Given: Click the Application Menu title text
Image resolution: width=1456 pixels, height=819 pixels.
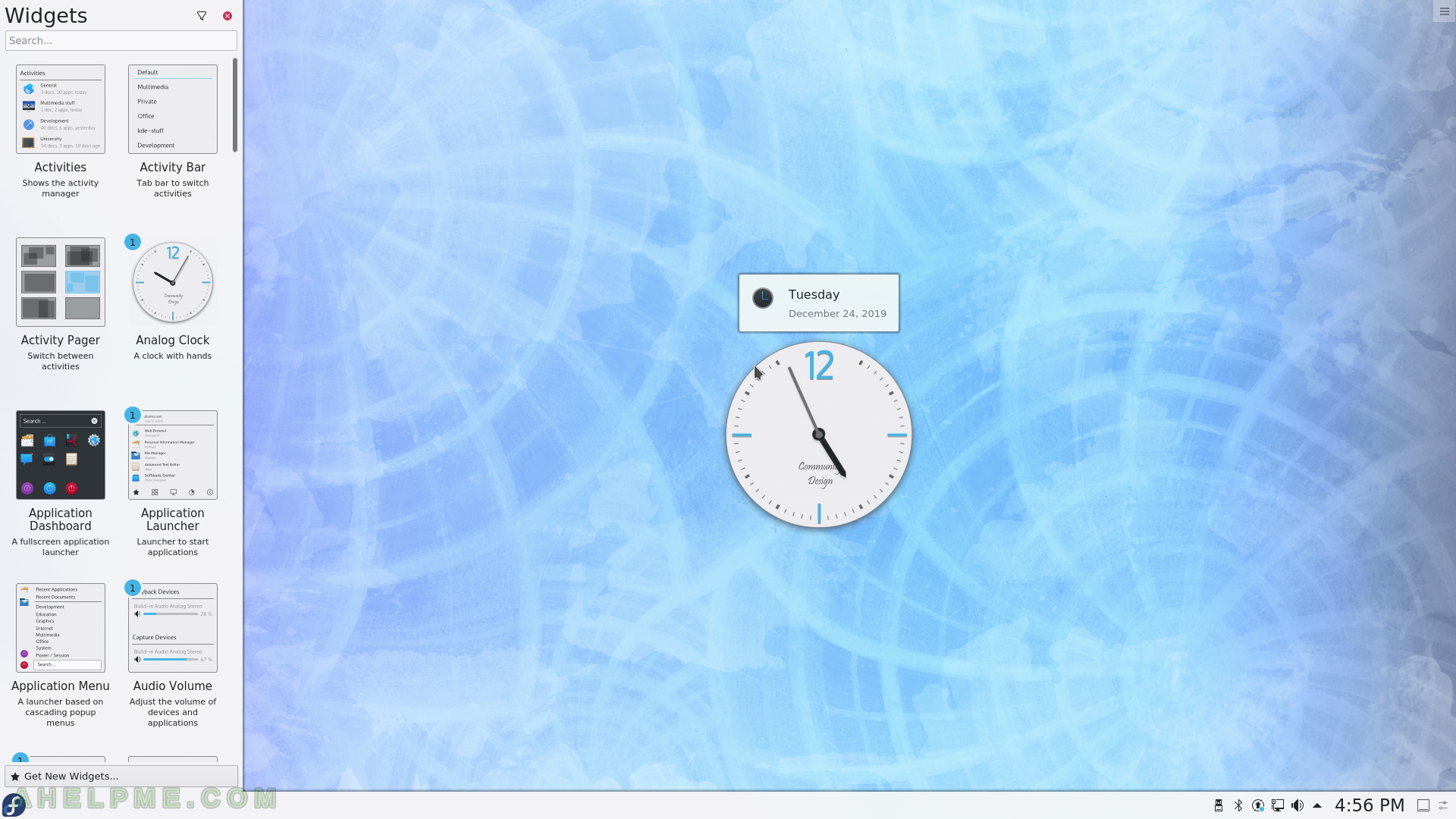Looking at the screenshot, I should [x=61, y=686].
